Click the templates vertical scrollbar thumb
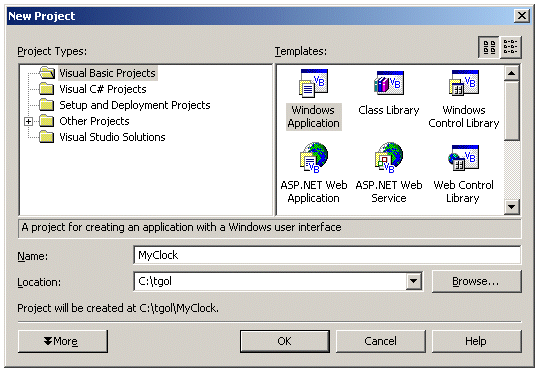The width and height of the screenshot is (540, 373). [x=512, y=111]
